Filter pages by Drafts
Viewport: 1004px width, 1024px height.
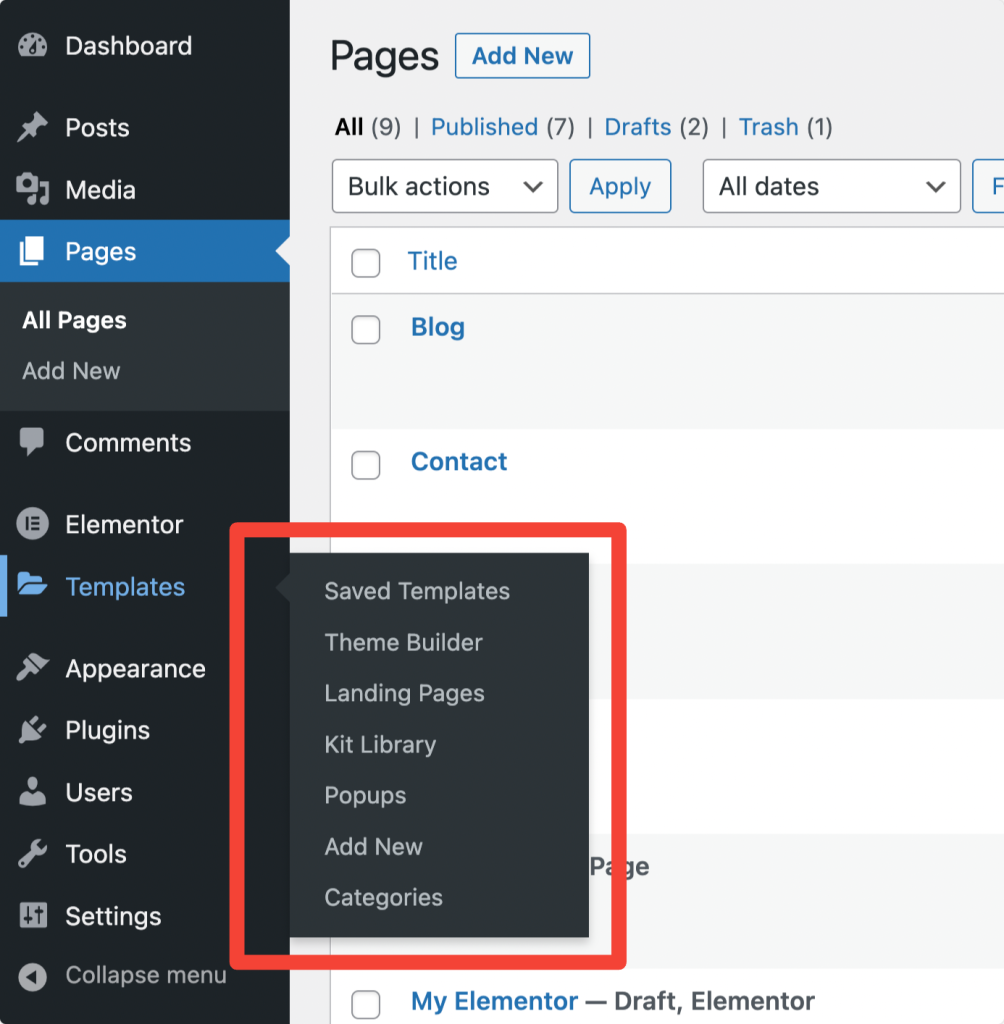coord(638,127)
